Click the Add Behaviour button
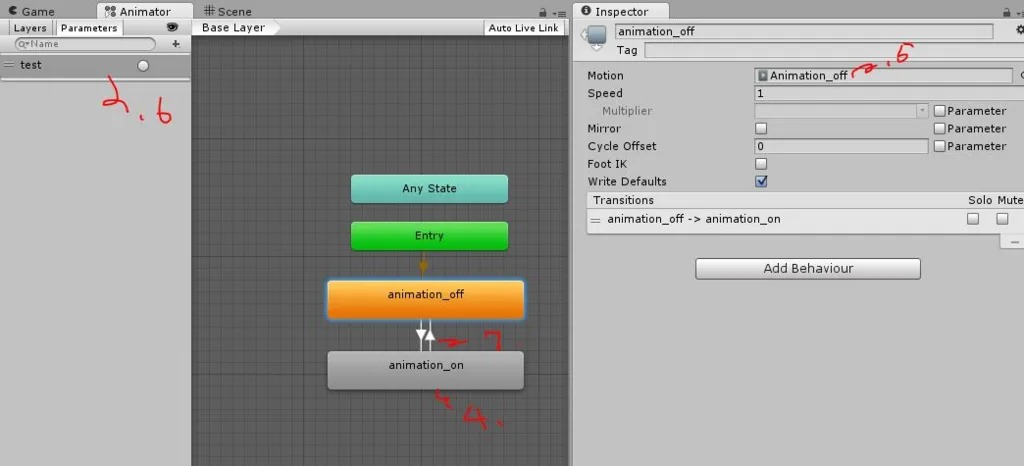Image resolution: width=1024 pixels, height=466 pixels. coord(807,269)
